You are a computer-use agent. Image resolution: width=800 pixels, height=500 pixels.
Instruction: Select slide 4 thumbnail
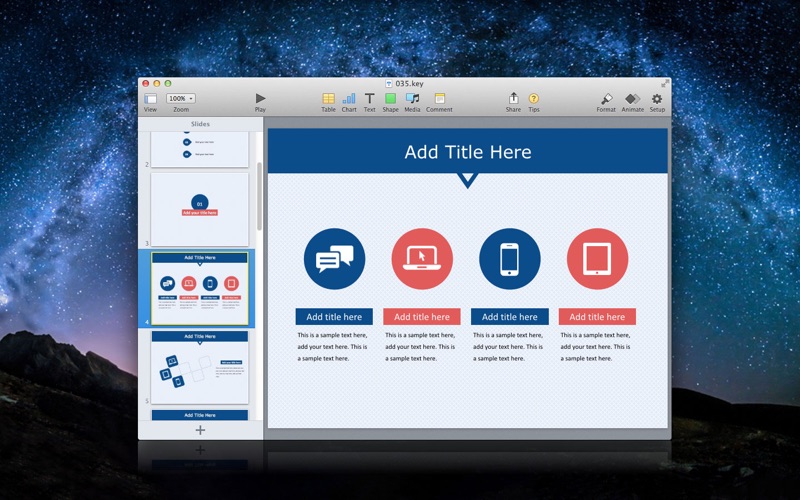point(199,288)
